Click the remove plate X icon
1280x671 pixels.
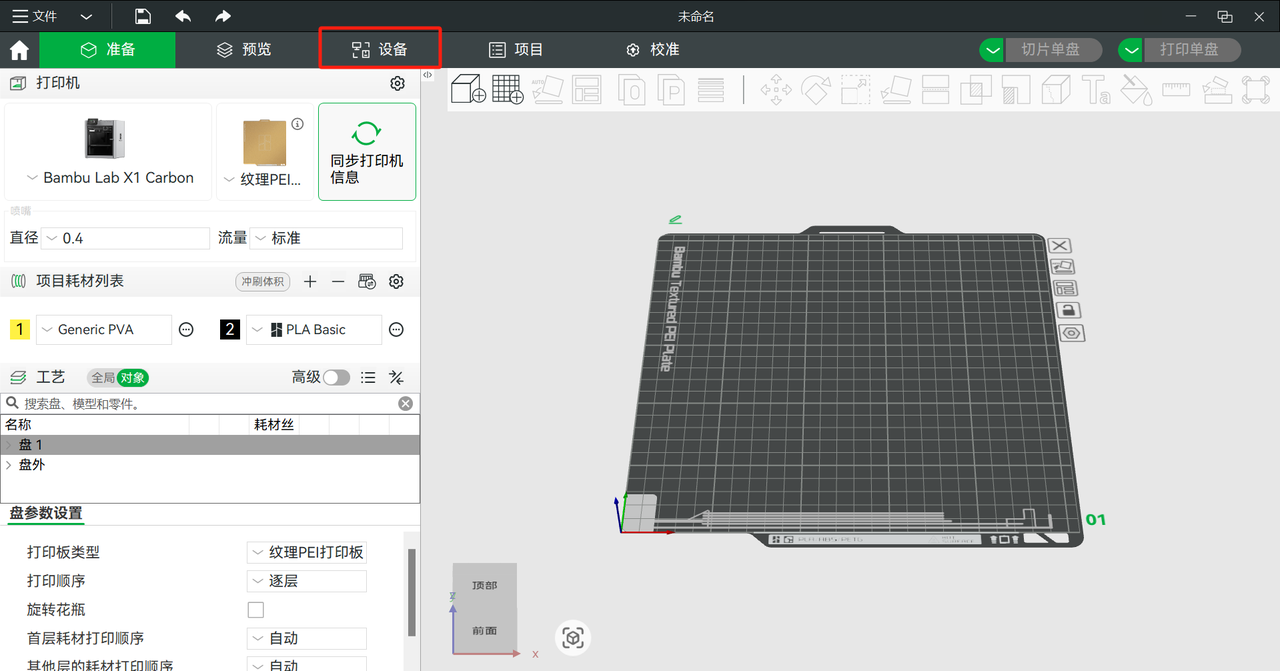click(x=1060, y=245)
